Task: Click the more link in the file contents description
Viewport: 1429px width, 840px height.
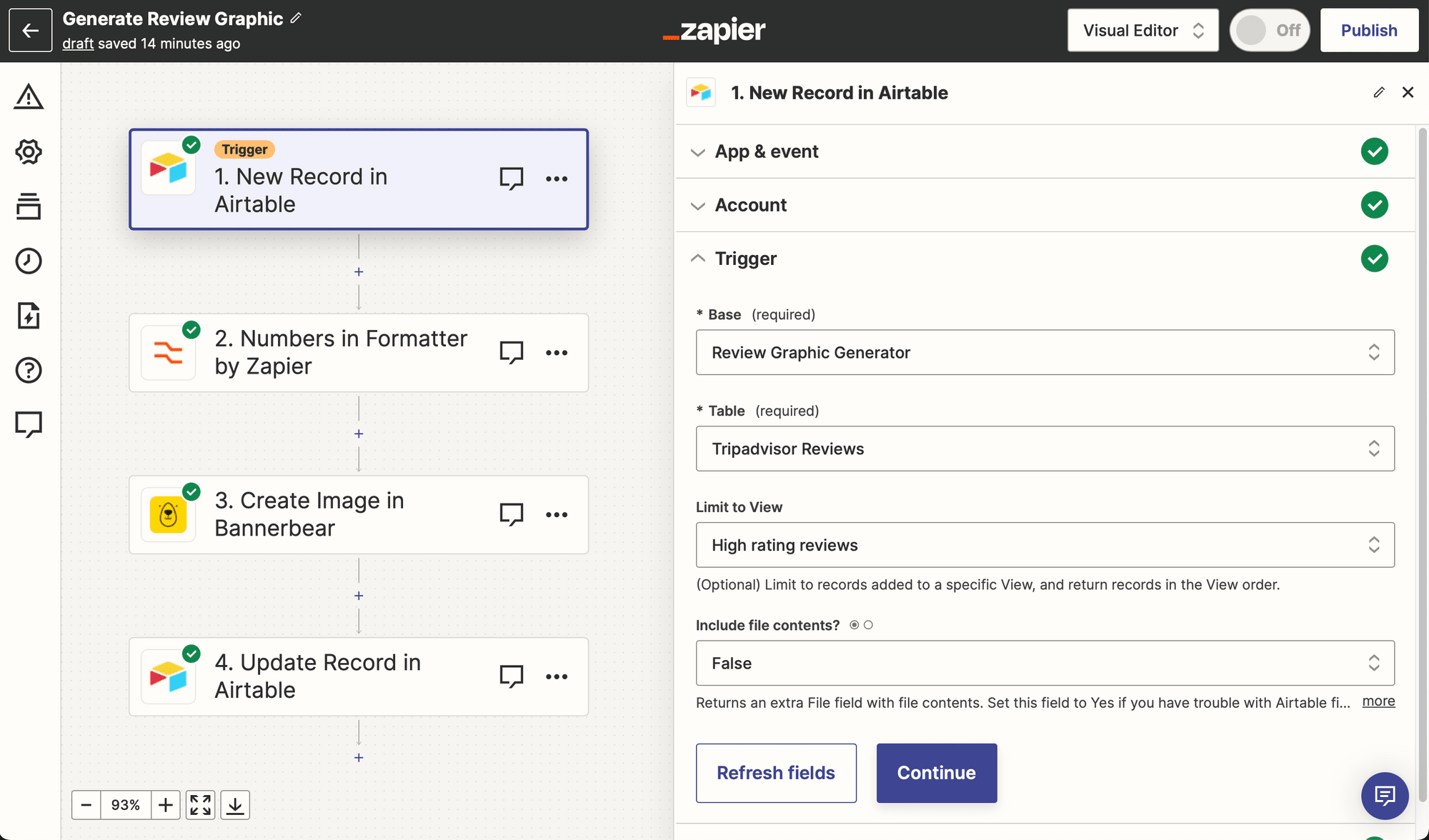Action: tap(1379, 700)
